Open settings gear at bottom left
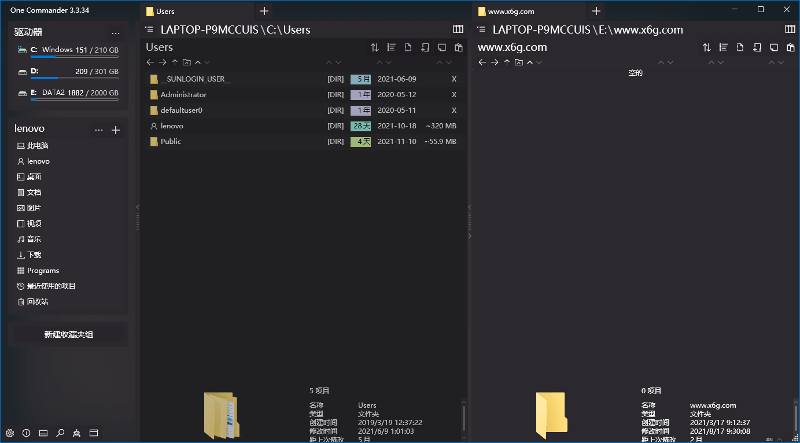800x443 pixels. pos(10,433)
